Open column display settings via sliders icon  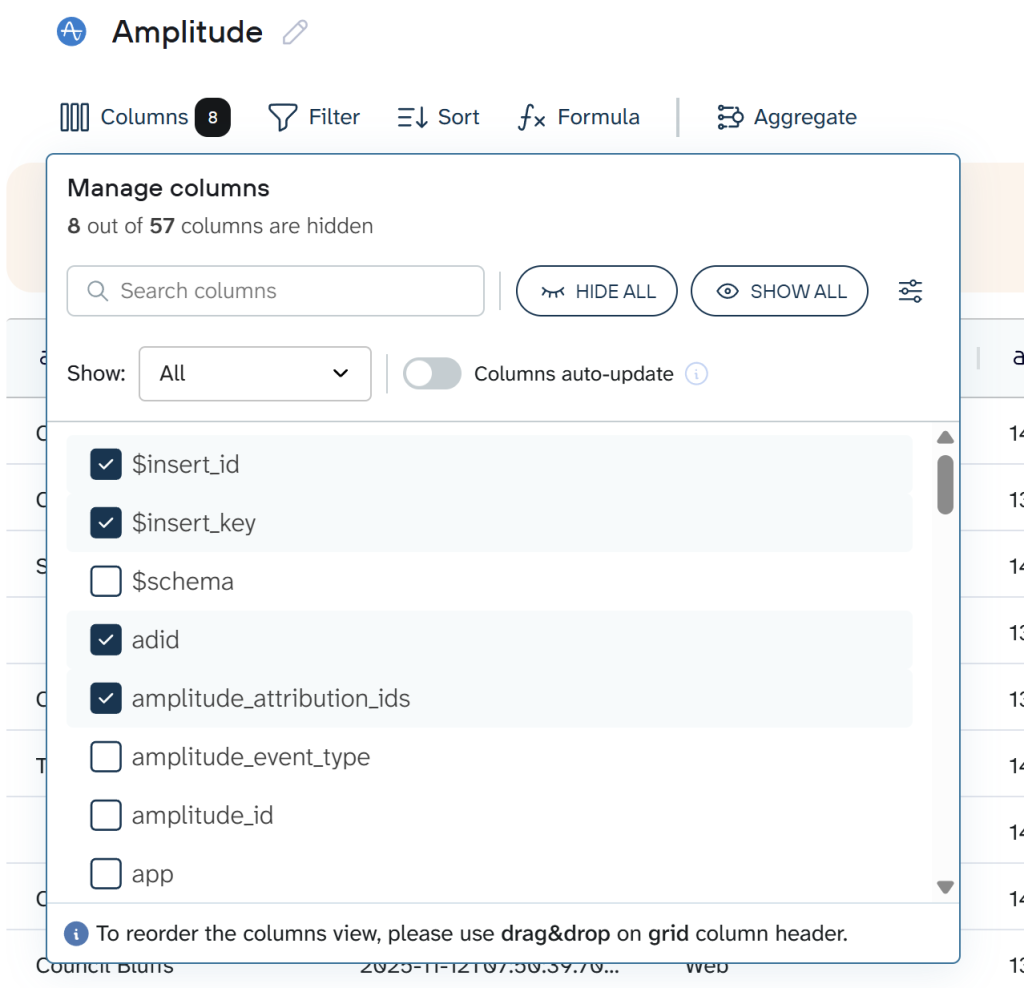coord(910,291)
